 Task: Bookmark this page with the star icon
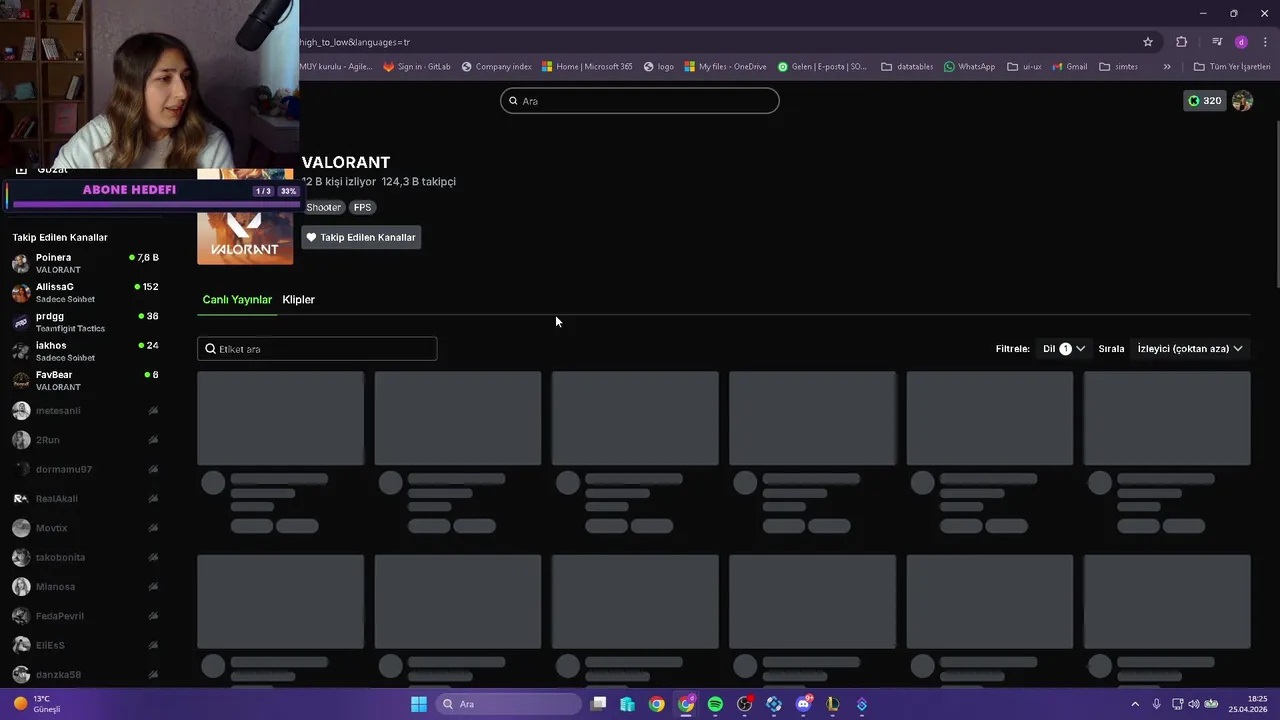[x=1148, y=42]
